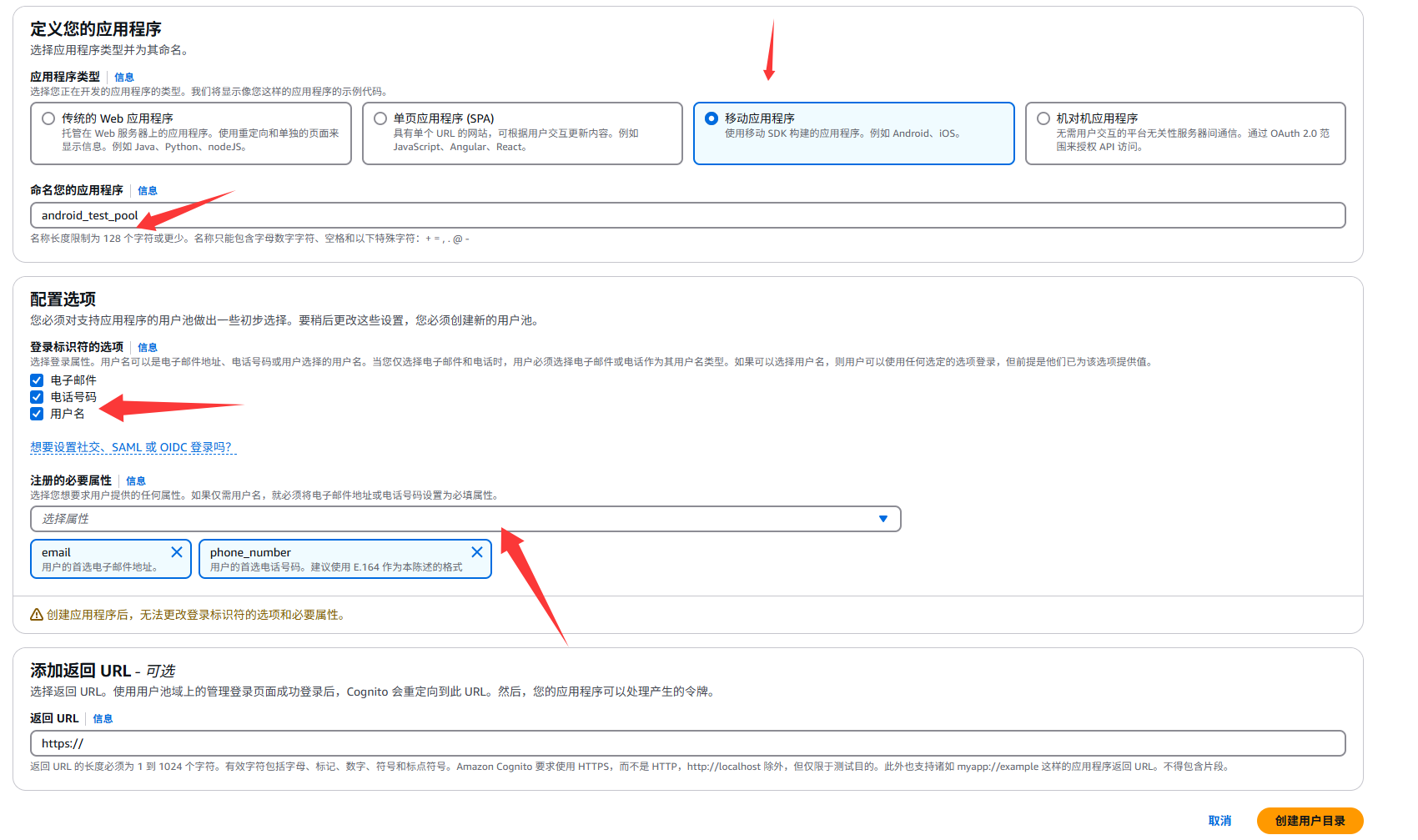Disable the 用户名 checkbox
The image size is (1418, 840).
click(x=37, y=414)
